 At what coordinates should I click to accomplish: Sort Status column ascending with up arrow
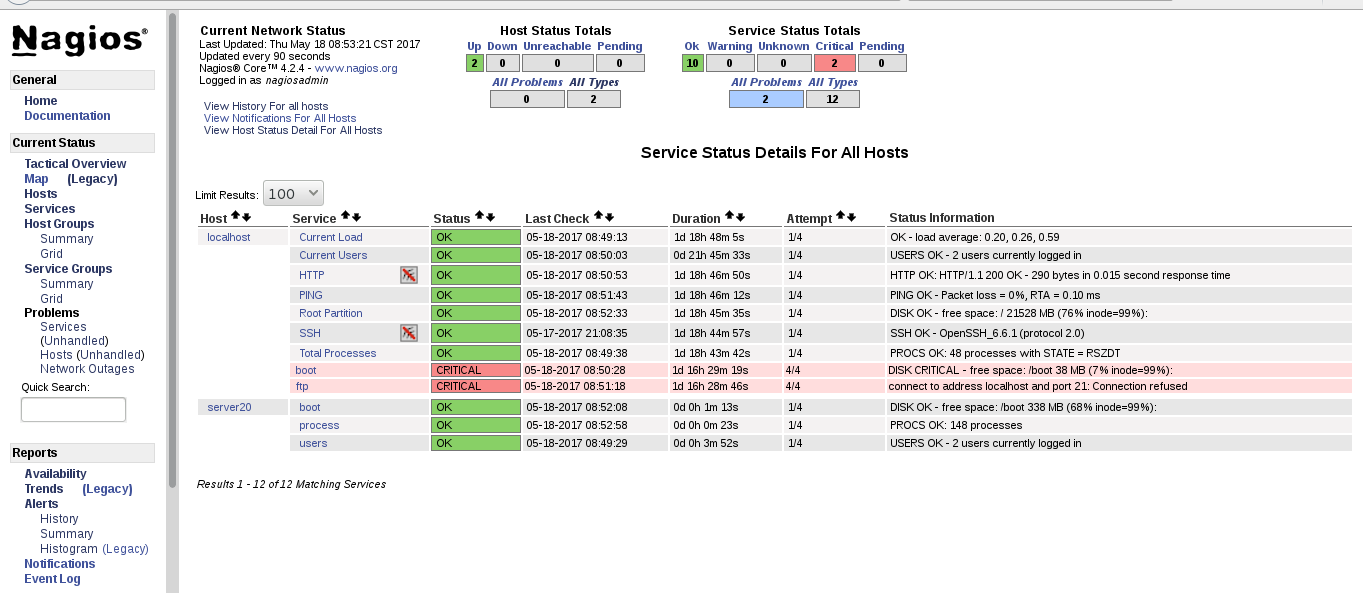(x=479, y=217)
